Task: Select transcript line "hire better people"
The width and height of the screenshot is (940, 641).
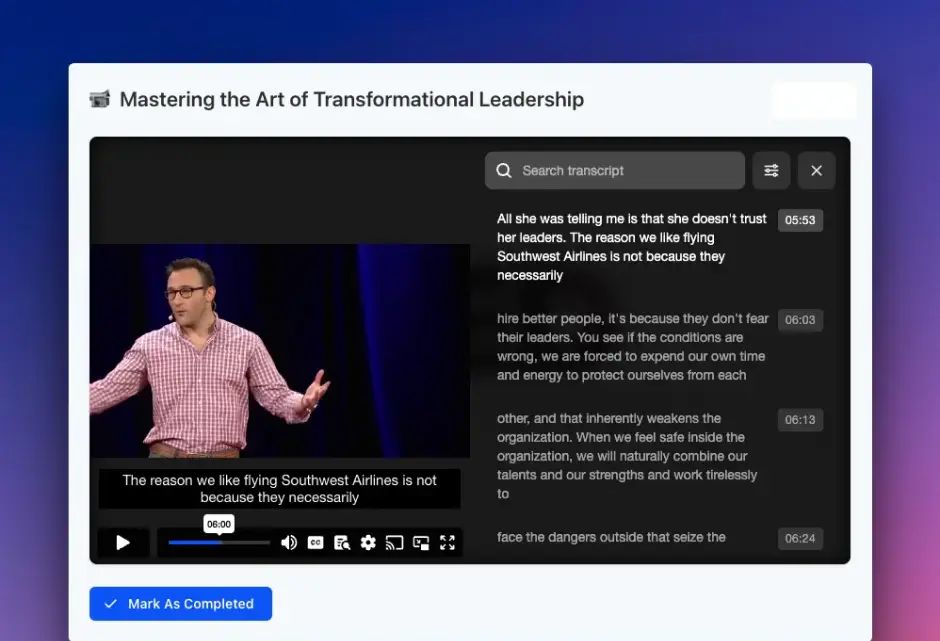Action: [632, 347]
